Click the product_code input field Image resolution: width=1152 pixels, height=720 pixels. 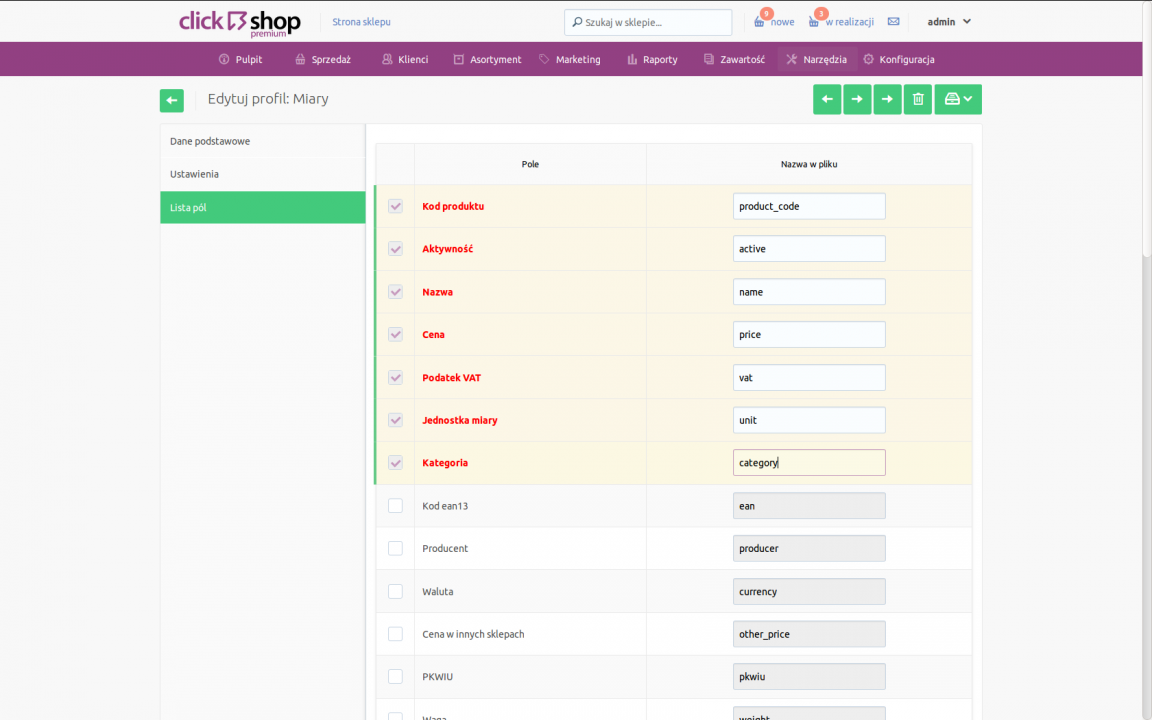[x=809, y=206]
